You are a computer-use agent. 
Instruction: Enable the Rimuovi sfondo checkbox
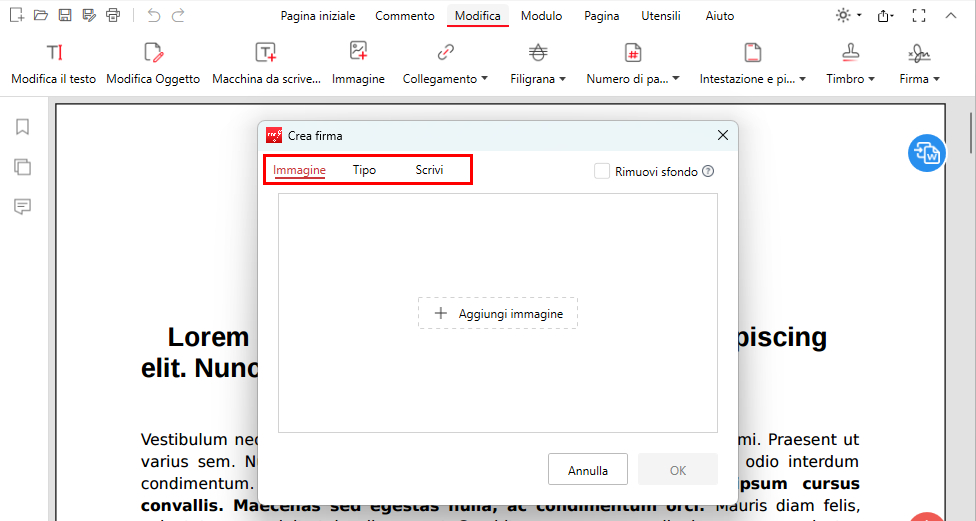[x=602, y=171]
